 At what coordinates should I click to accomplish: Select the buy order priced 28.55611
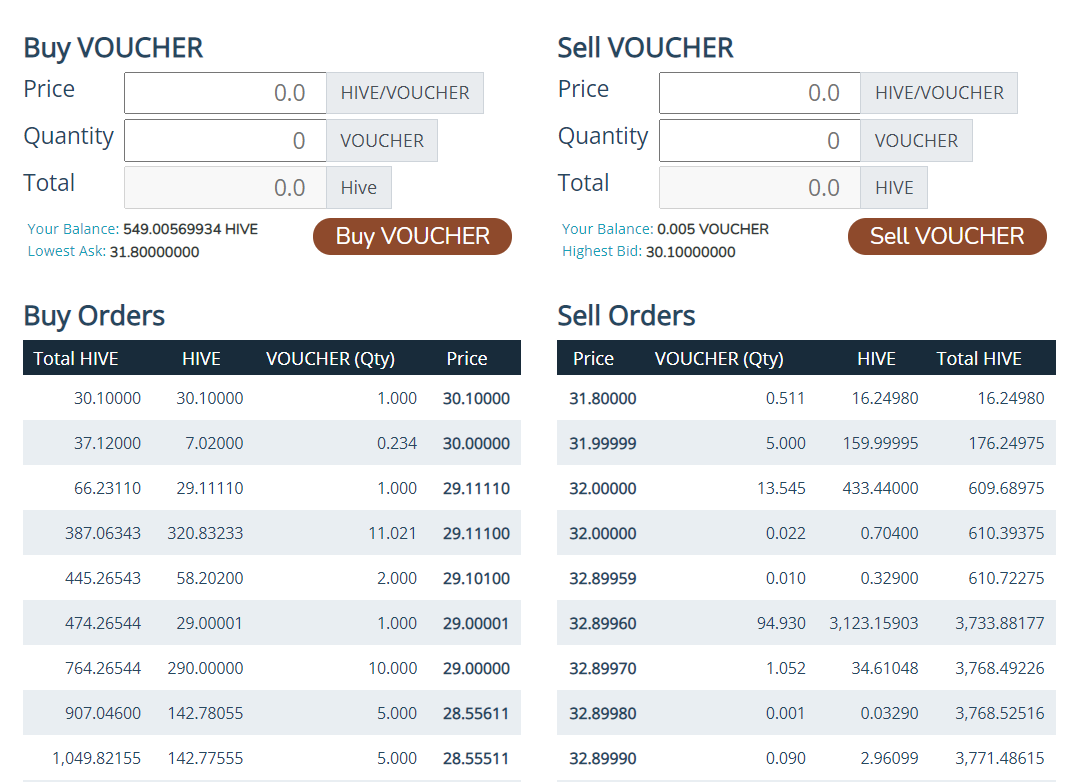click(x=272, y=712)
